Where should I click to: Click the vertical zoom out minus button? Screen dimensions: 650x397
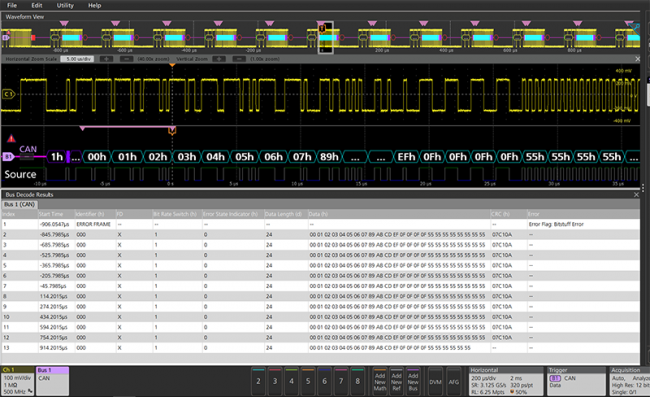(239, 59)
